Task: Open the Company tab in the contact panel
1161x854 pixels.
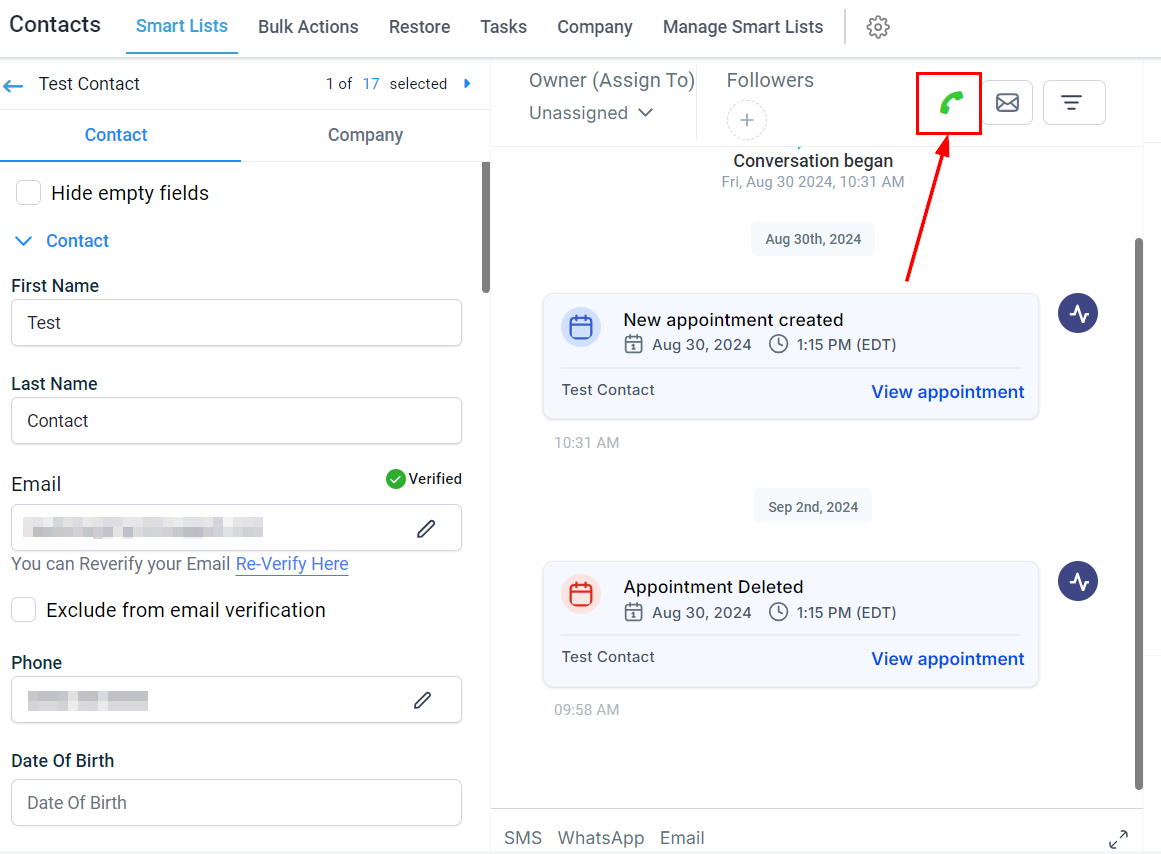Action: pos(365,135)
